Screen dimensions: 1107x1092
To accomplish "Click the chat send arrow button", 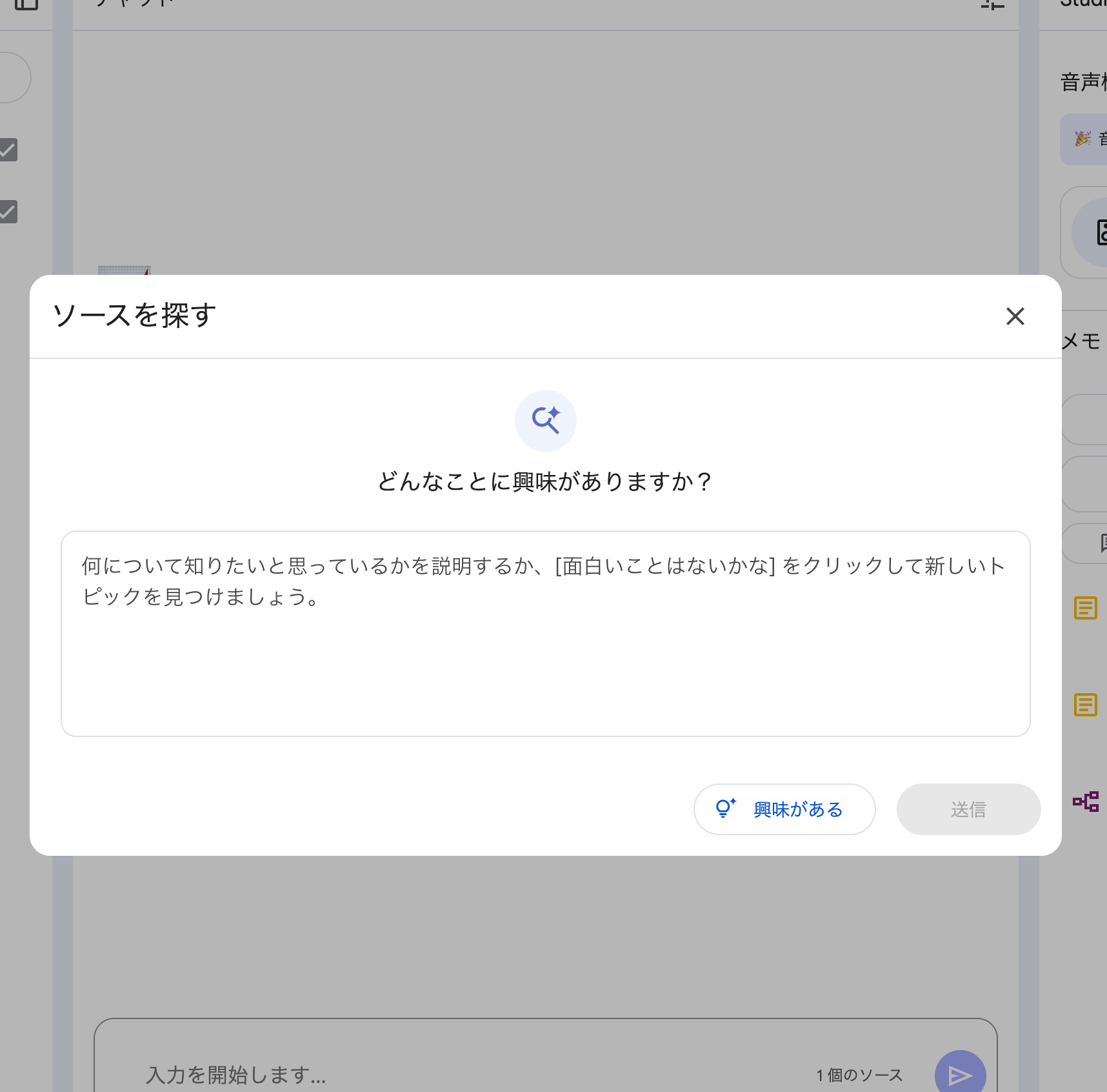I will click(959, 1074).
